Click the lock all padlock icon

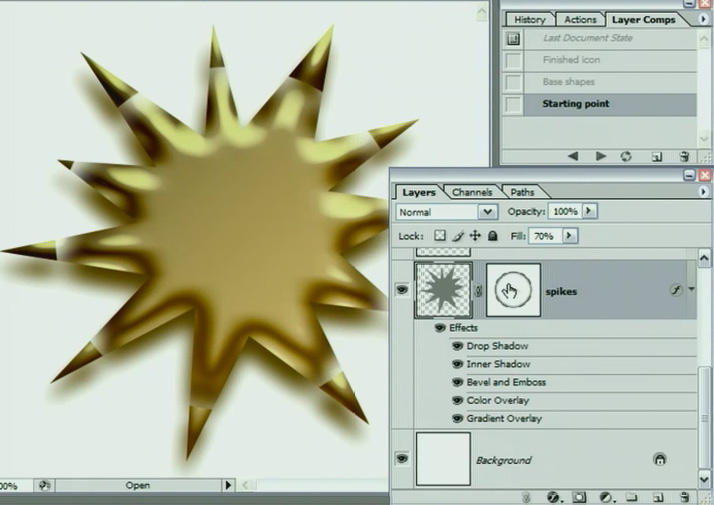(x=492, y=236)
